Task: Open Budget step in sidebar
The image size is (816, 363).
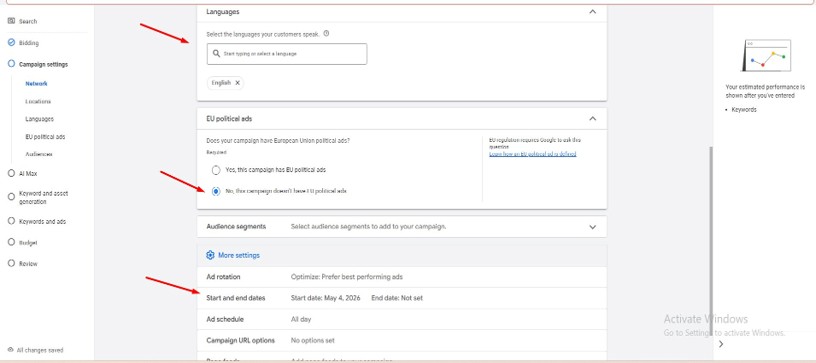Action: click(28, 243)
